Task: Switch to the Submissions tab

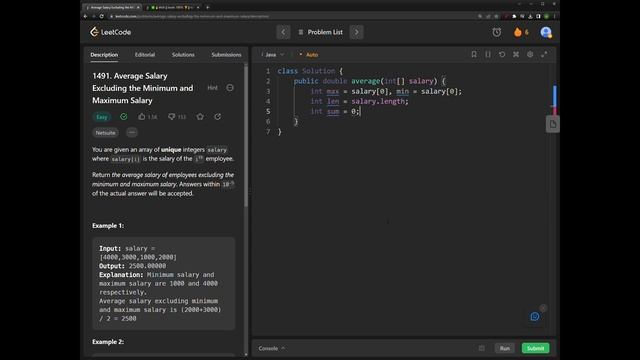Action: (226, 55)
